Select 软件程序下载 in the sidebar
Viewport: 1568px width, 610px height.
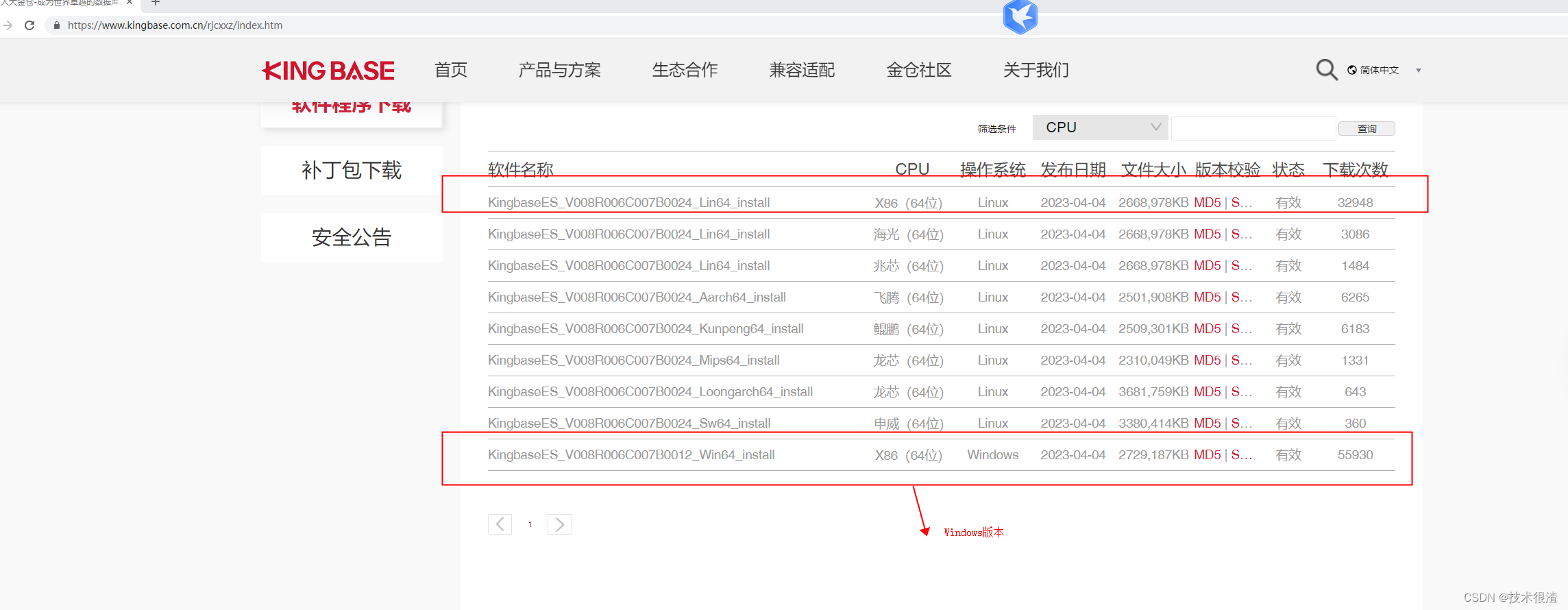click(352, 114)
